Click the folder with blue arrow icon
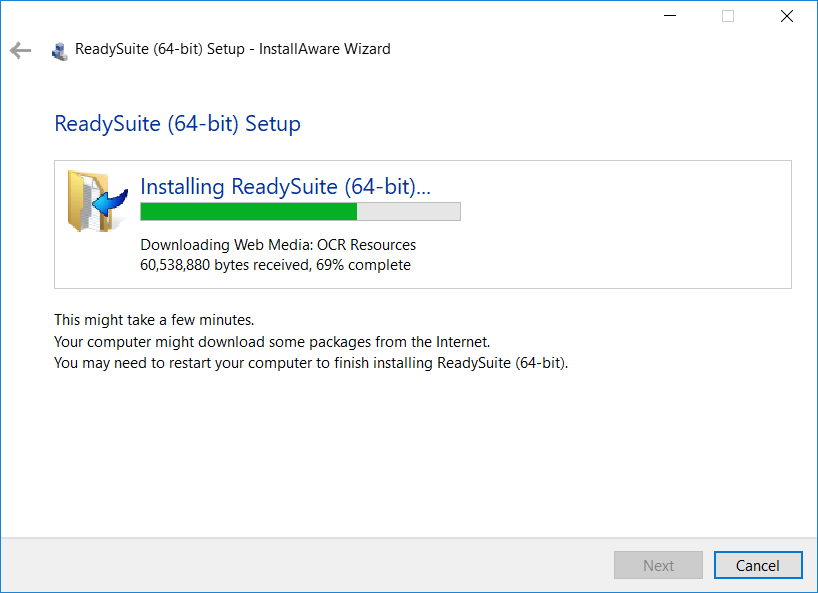Image resolution: width=818 pixels, height=593 pixels. pos(97,201)
